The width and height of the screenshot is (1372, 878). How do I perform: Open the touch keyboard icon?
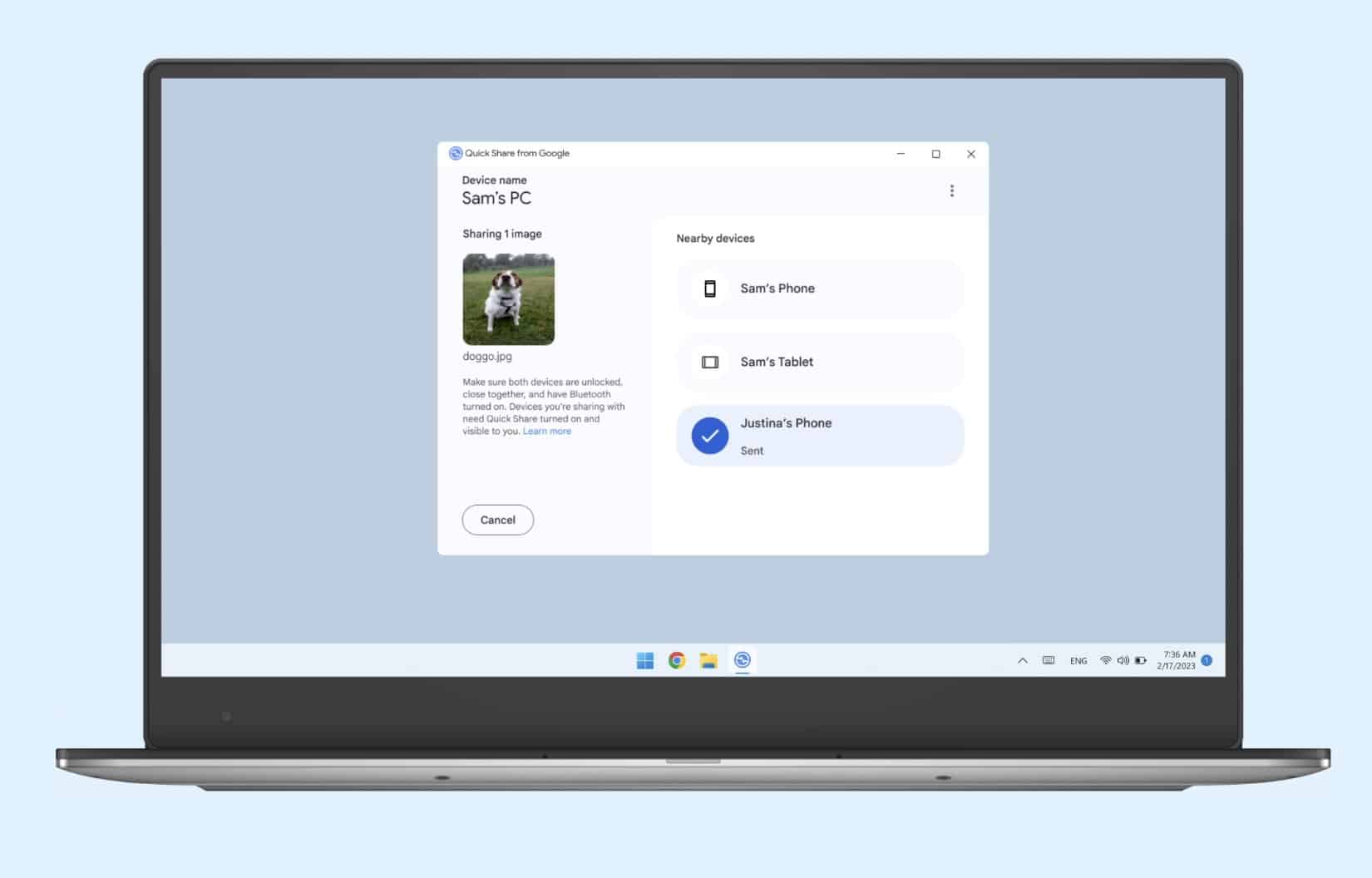coord(1048,660)
